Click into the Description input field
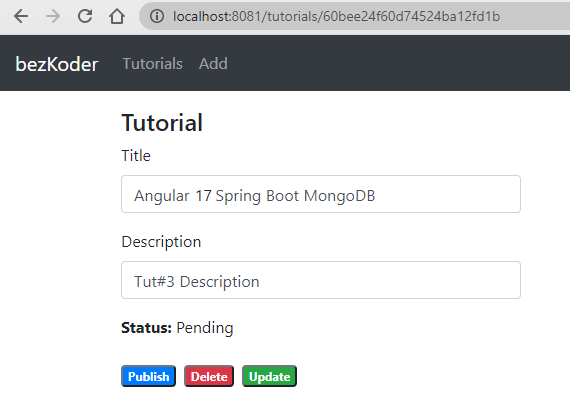This screenshot has width=570, height=400. click(x=321, y=280)
